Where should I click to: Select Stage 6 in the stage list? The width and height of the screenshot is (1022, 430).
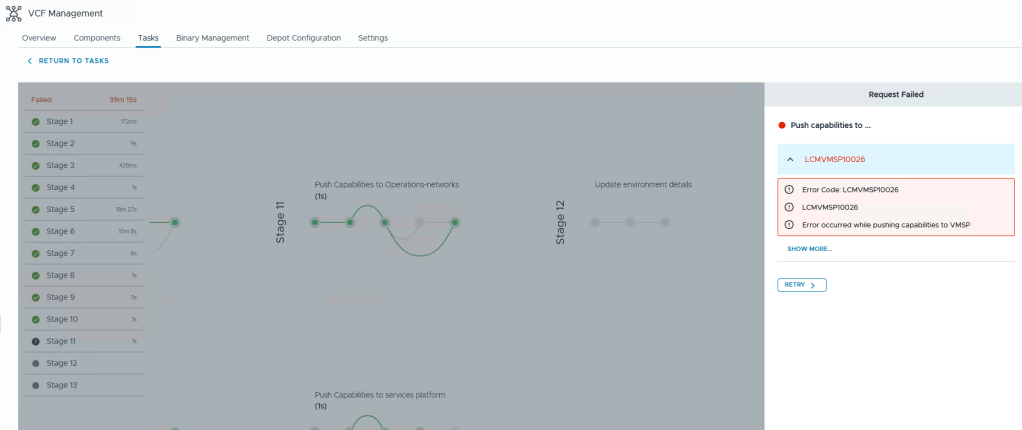(x=83, y=232)
